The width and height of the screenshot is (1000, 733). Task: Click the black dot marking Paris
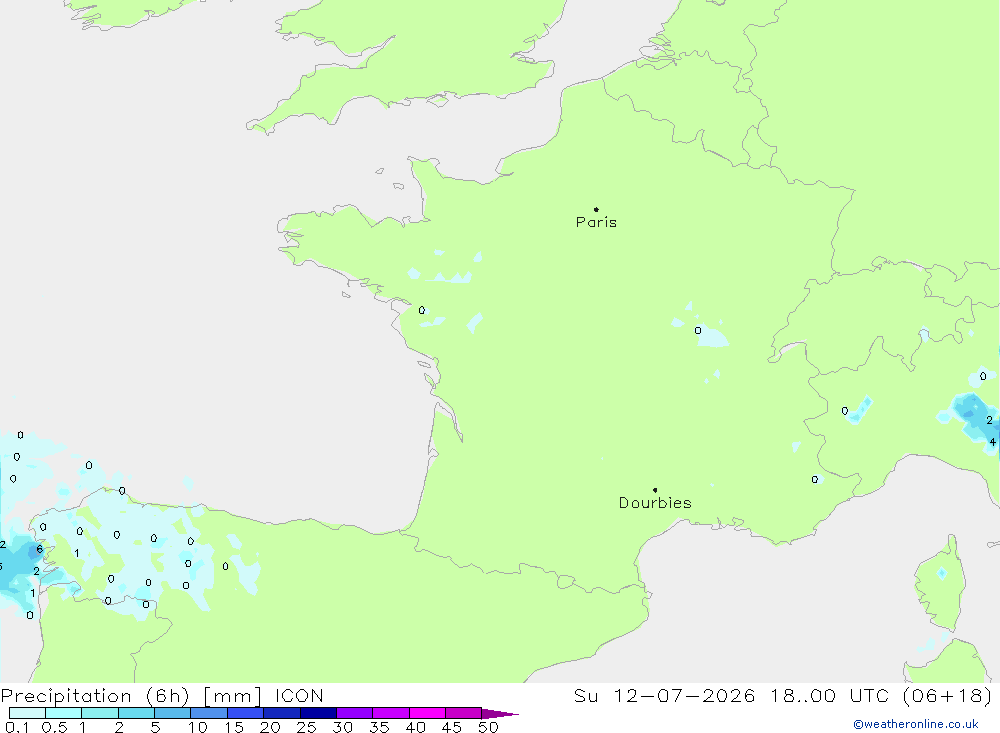pos(596,209)
